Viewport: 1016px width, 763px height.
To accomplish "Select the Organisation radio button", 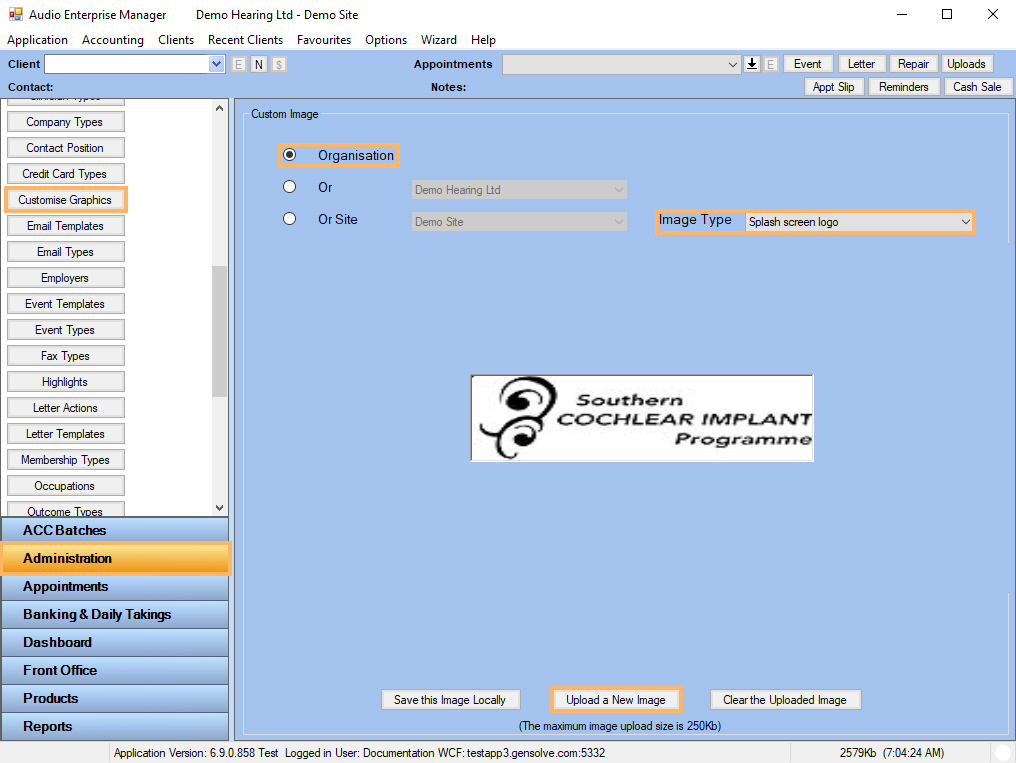I will pos(290,156).
